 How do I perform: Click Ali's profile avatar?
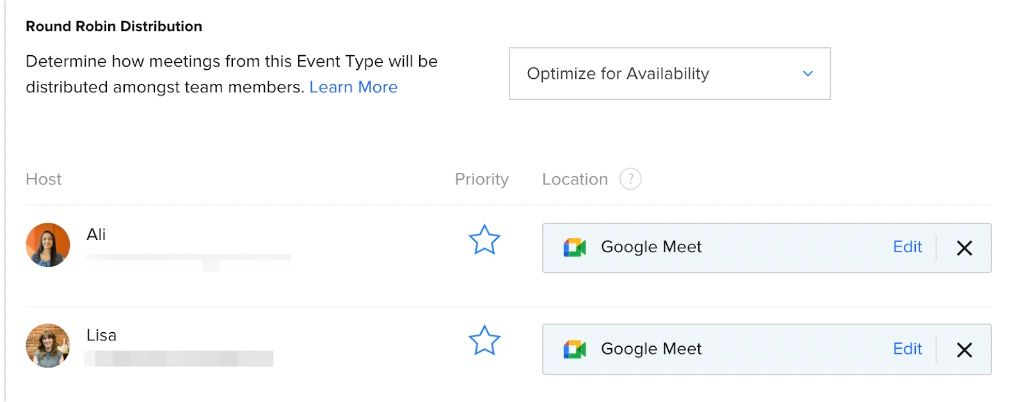pos(48,245)
